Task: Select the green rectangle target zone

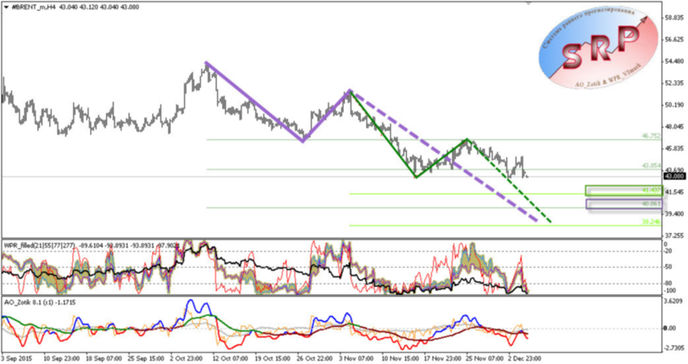Action: 624,191
